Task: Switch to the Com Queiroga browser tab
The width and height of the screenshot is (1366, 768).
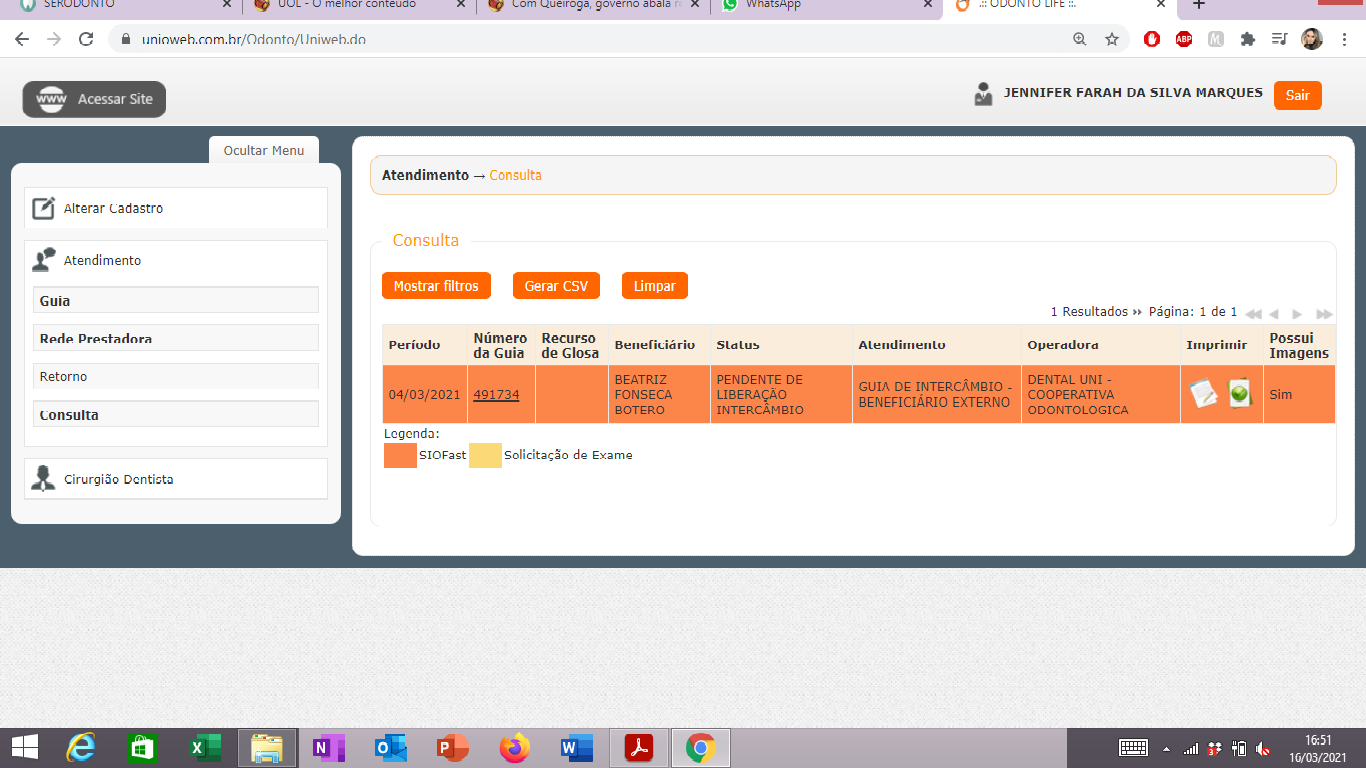Action: [x=594, y=5]
